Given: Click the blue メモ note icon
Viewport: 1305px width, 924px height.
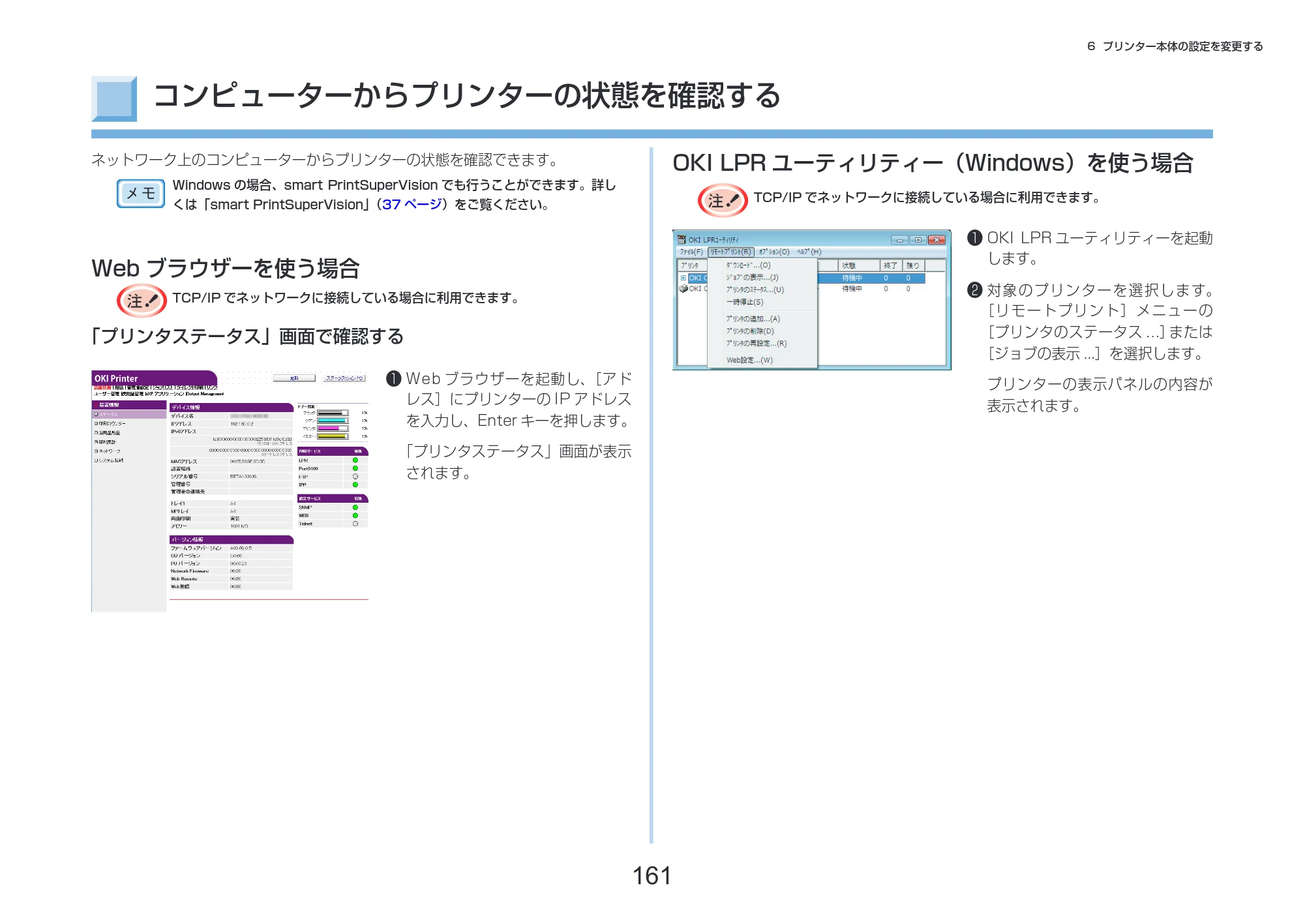Looking at the screenshot, I should [141, 194].
